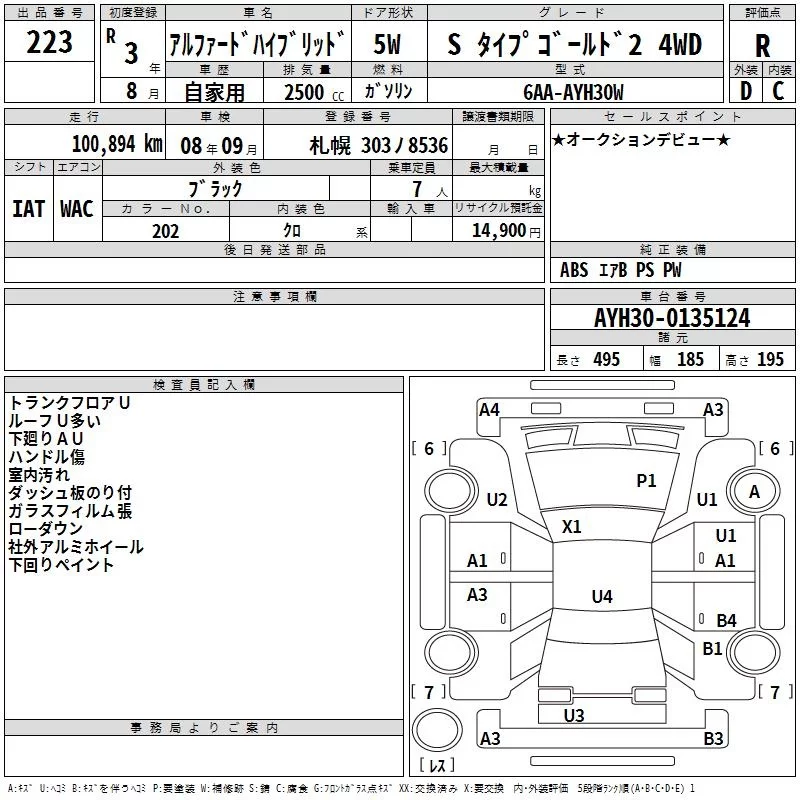Select the [レス] label

point(437,765)
